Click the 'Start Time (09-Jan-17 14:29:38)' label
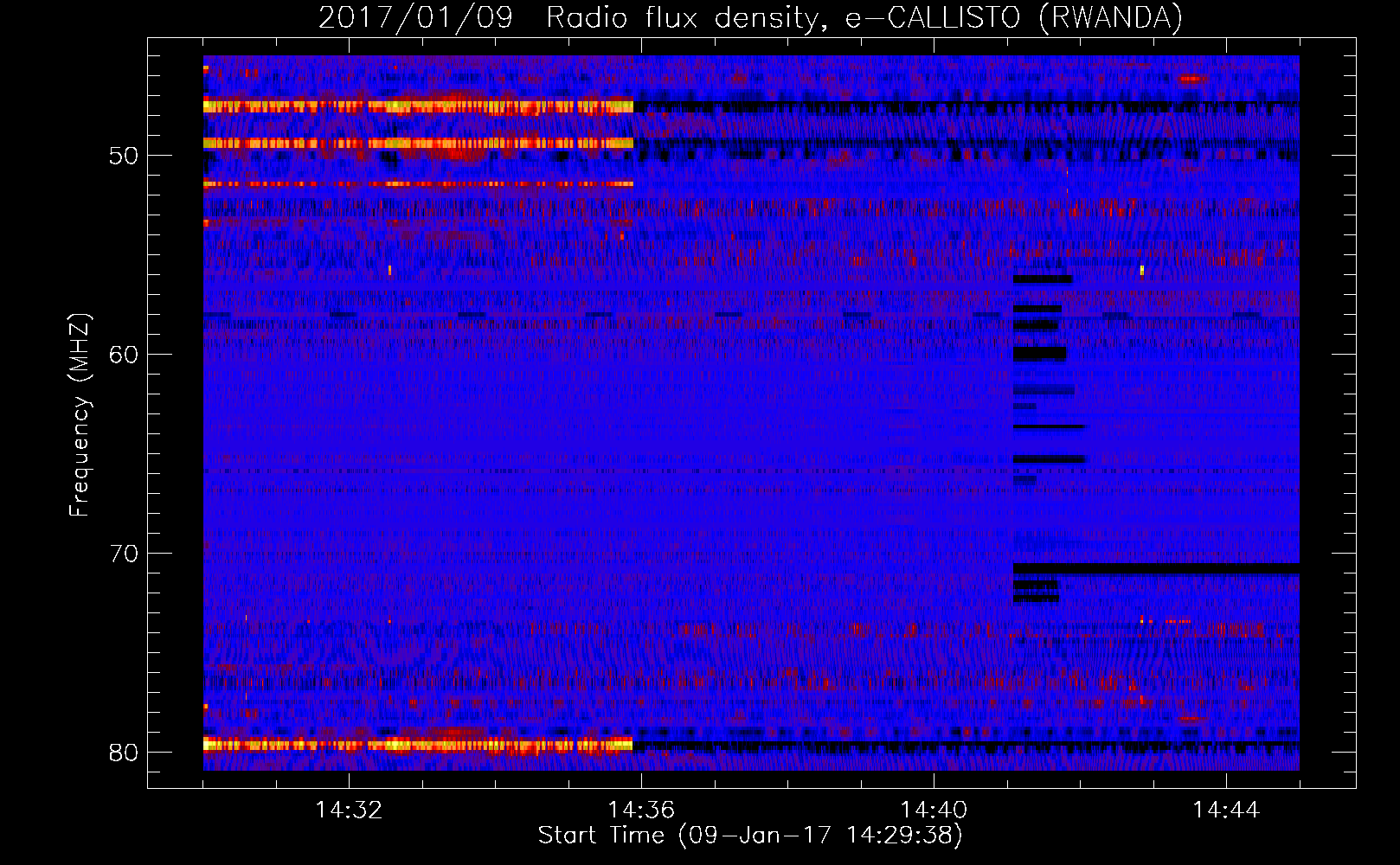This screenshot has width=1400, height=865. coord(750,836)
